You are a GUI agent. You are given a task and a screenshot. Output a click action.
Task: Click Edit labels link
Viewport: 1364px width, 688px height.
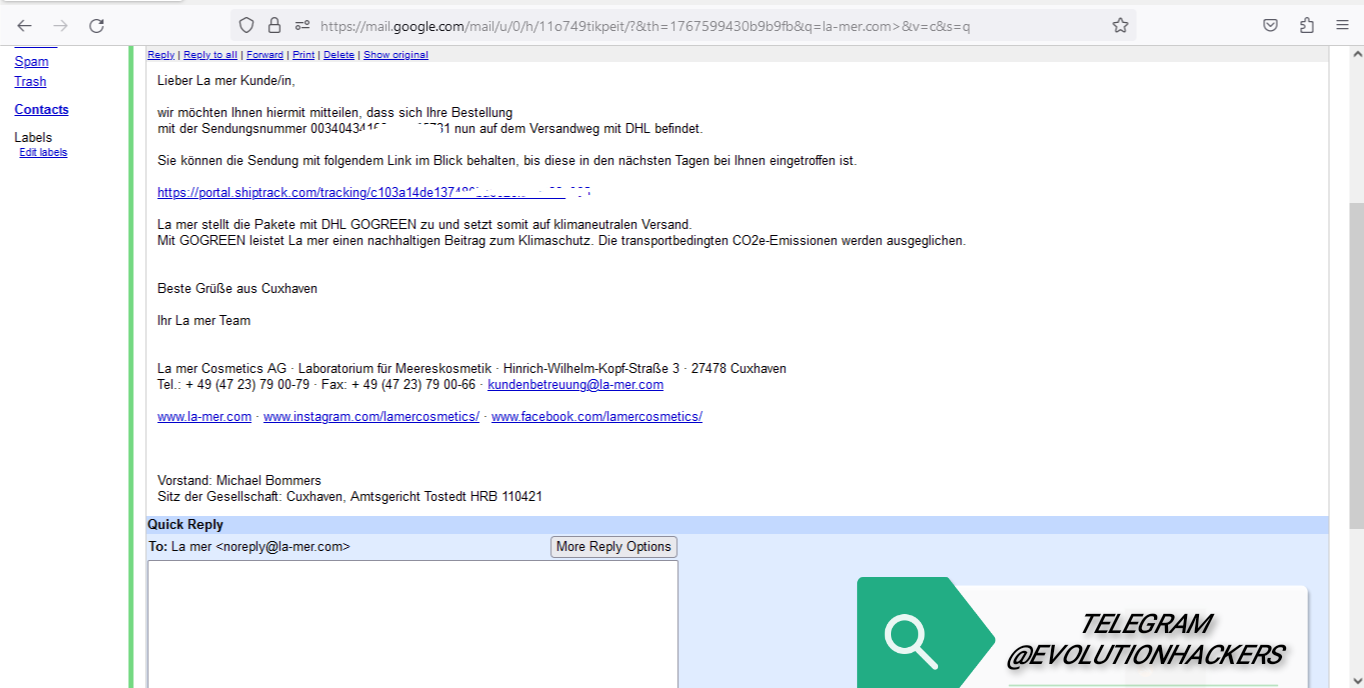[x=43, y=153]
